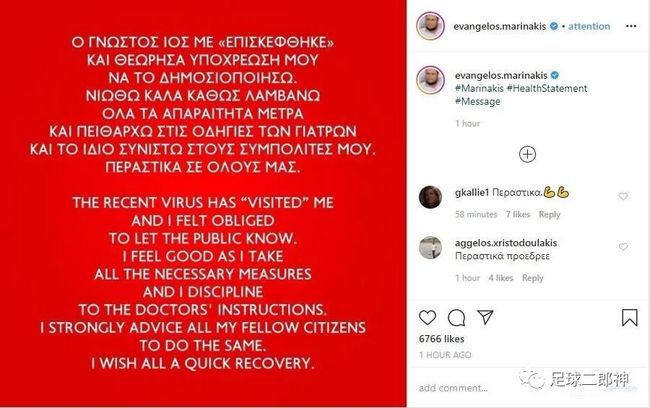Image resolution: width=650 pixels, height=408 pixels.
Task: Open evangelos.marinakis profile from header username
Action: coord(500,26)
